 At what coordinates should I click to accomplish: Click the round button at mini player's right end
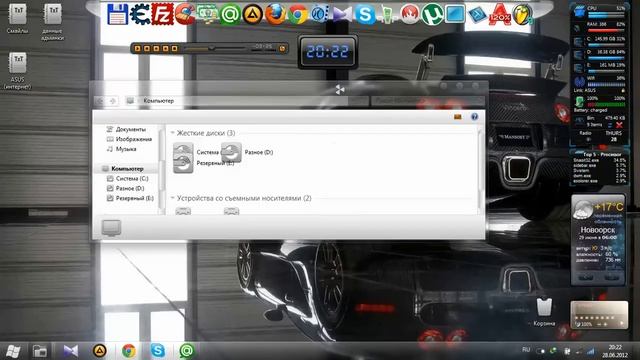tap(282, 49)
